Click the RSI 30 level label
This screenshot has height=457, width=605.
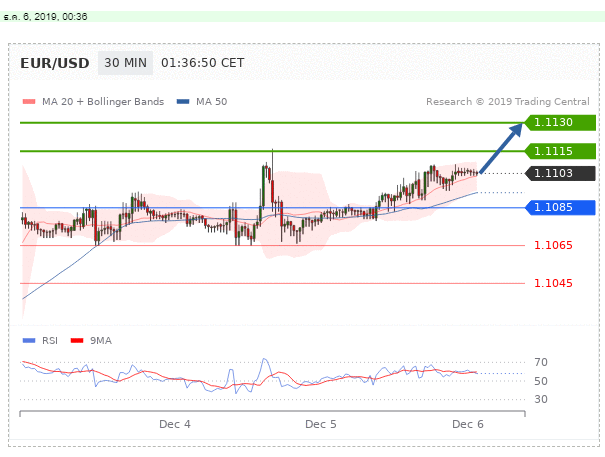(541, 399)
